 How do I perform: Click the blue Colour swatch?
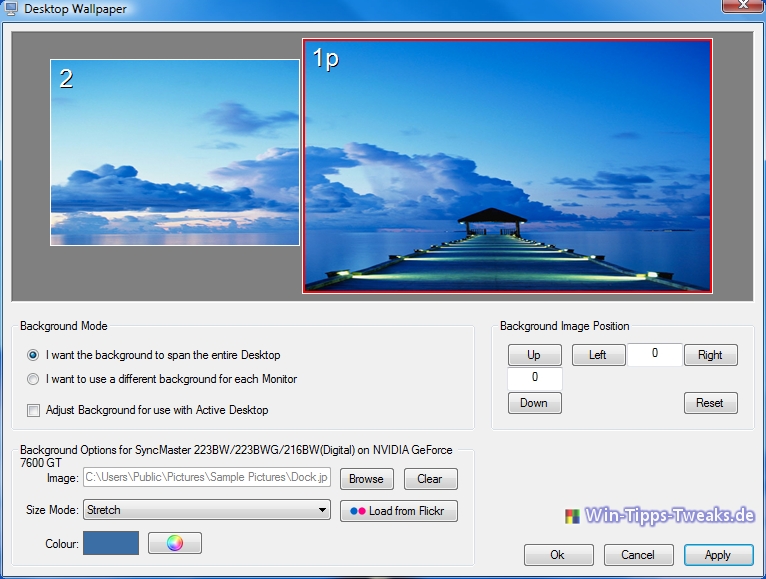(111, 543)
